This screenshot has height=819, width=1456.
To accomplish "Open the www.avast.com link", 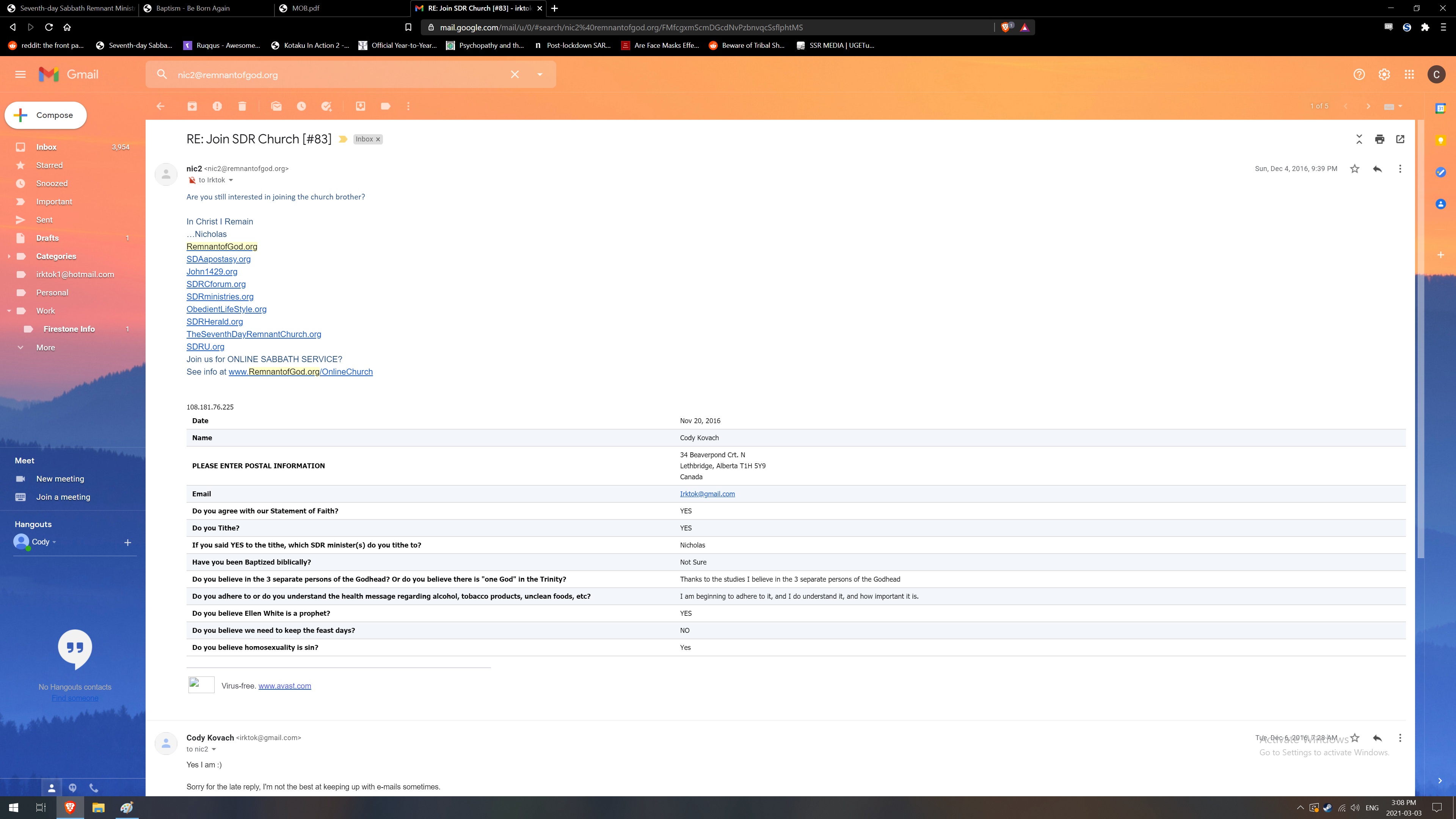I will tap(284, 686).
